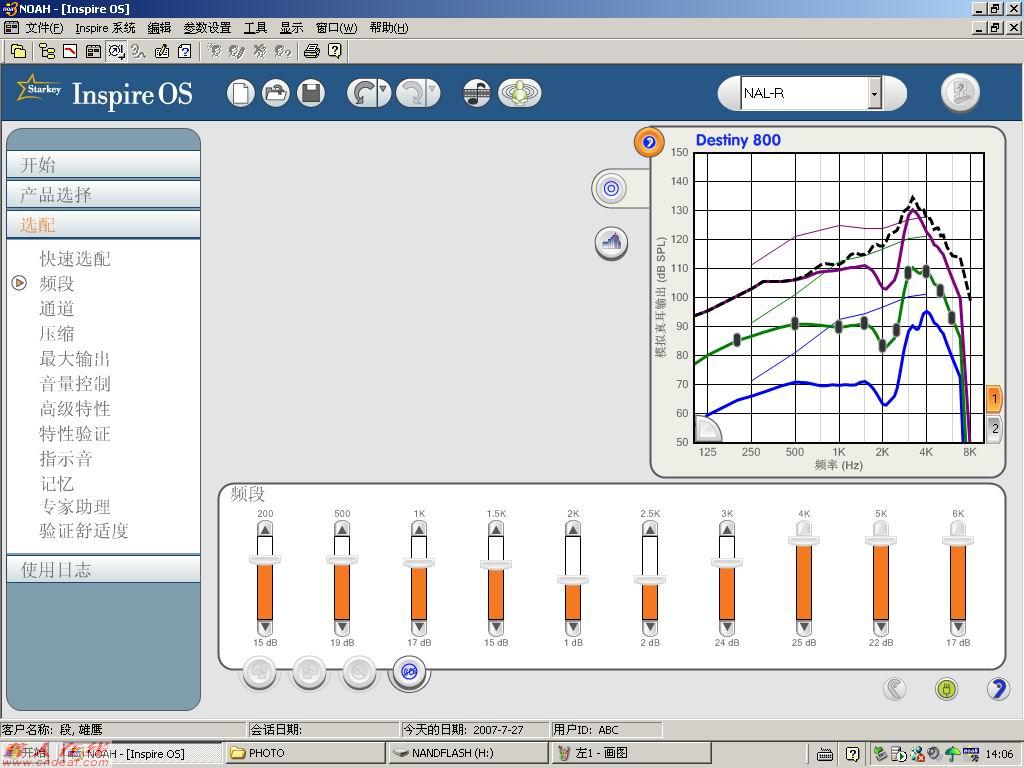
Task: Expand the 使用日志 sidebar section
Action: click(x=103, y=569)
